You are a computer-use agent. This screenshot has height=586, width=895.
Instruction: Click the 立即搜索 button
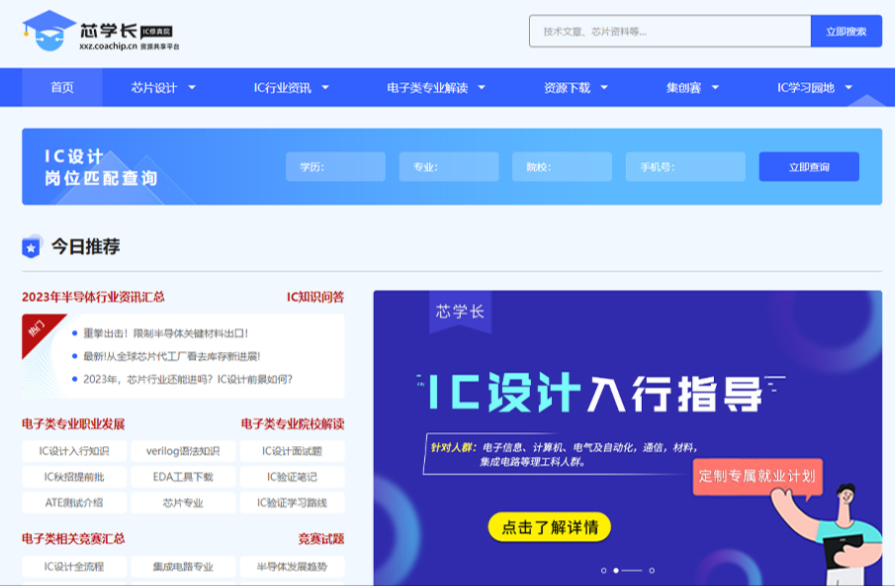click(x=846, y=31)
